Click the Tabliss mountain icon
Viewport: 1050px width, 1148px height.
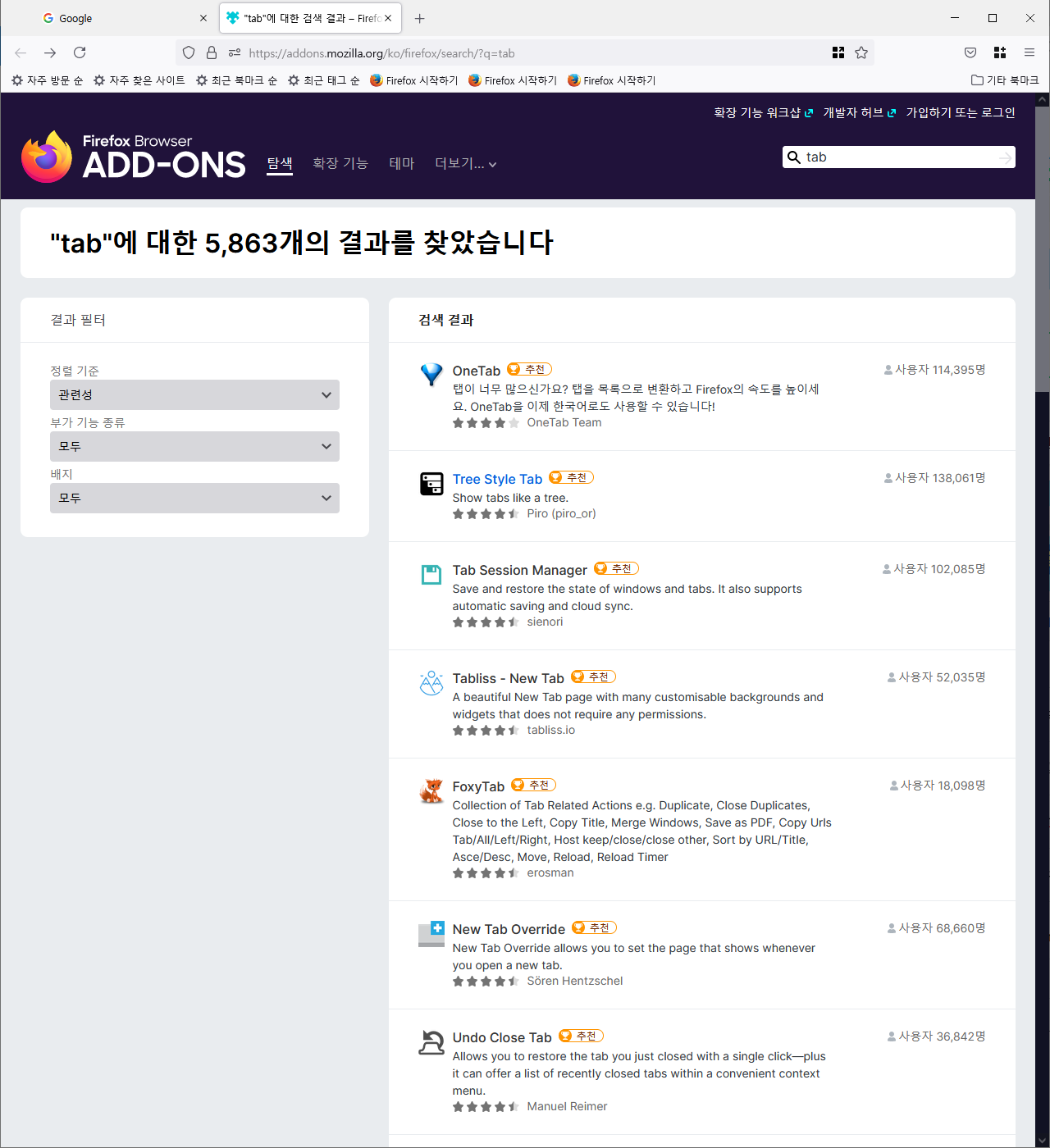(x=431, y=683)
